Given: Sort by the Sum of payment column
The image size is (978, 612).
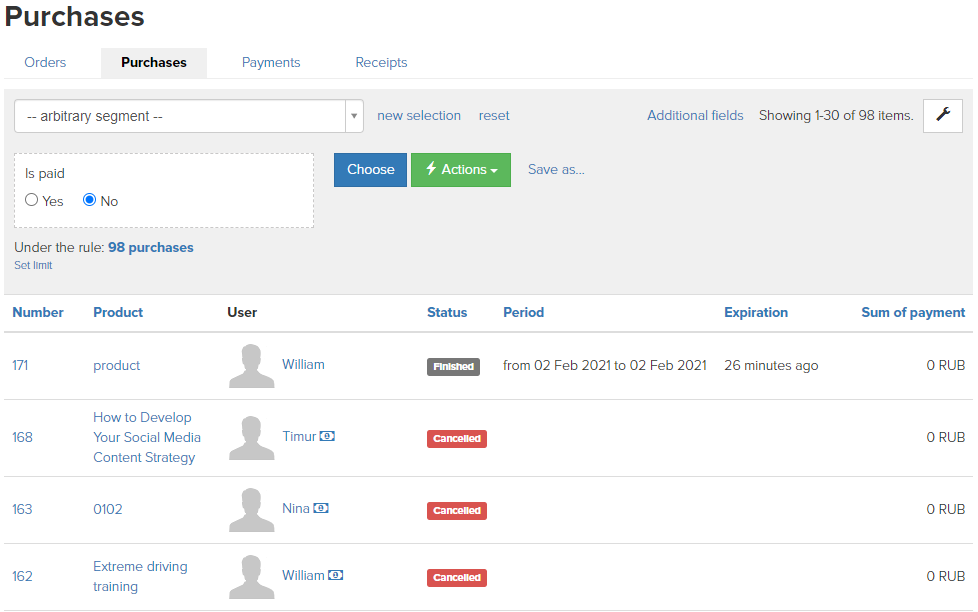Looking at the screenshot, I should coord(913,313).
